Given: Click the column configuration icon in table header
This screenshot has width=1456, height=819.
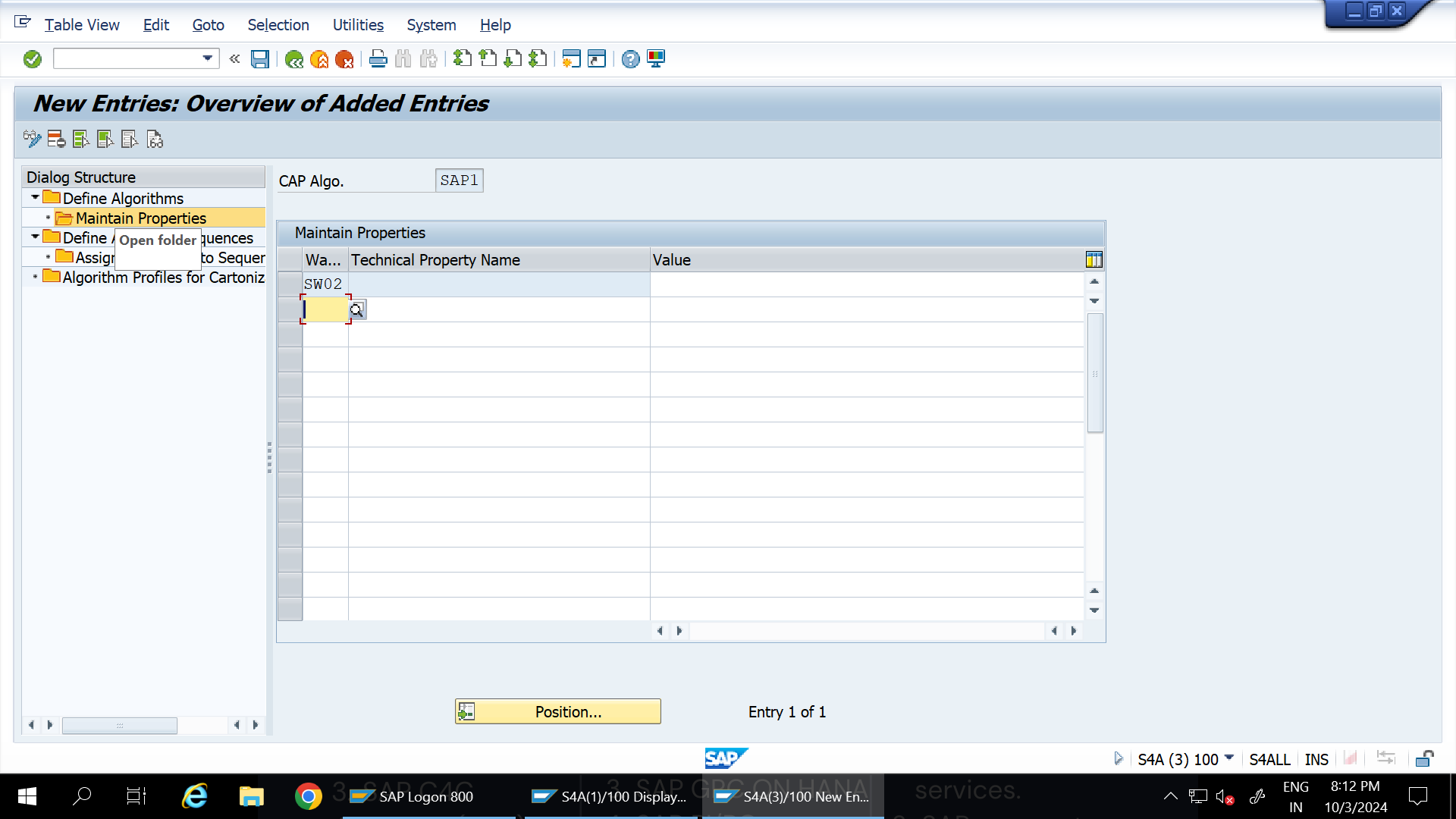Looking at the screenshot, I should (1094, 259).
